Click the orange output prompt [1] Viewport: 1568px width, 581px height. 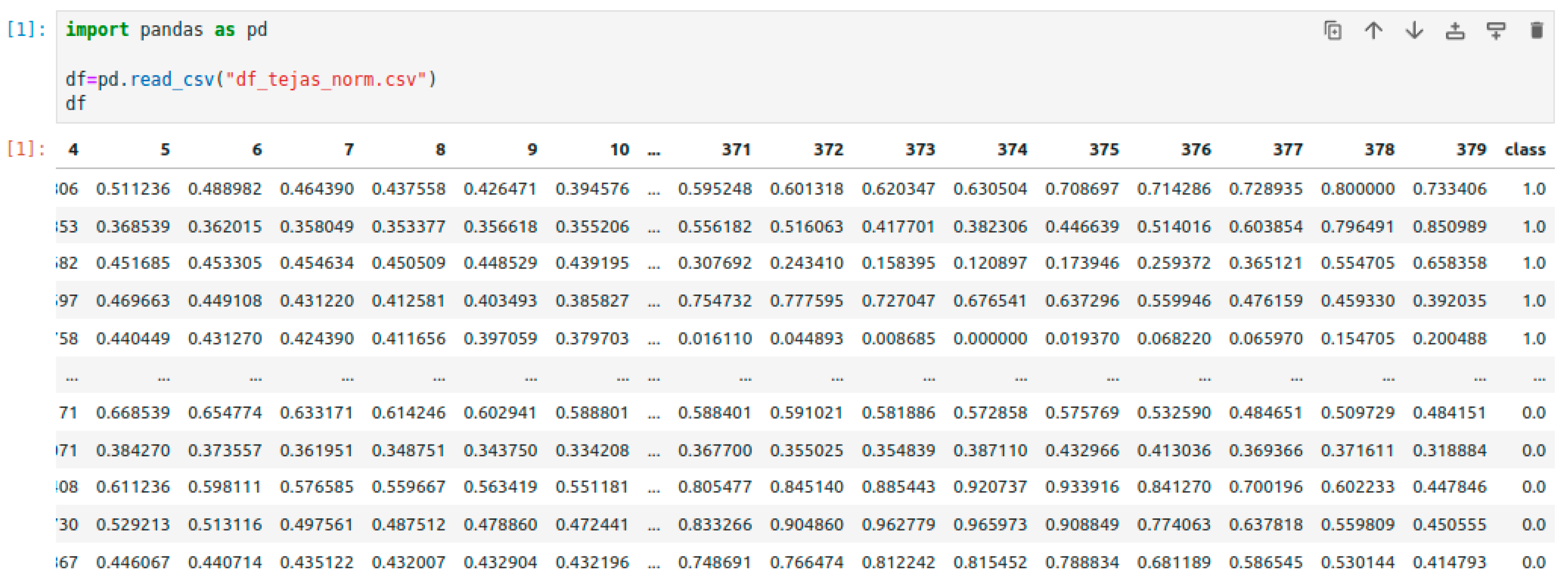click(x=26, y=149)
